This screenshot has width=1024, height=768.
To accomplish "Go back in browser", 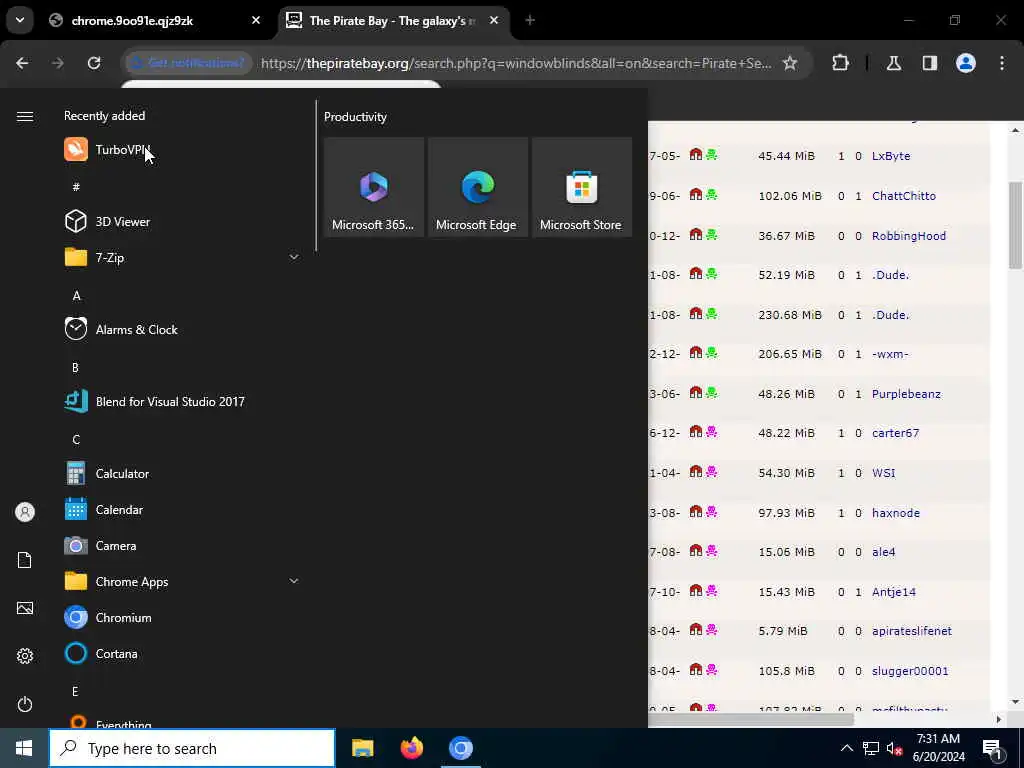I will (x=22, y=63).
